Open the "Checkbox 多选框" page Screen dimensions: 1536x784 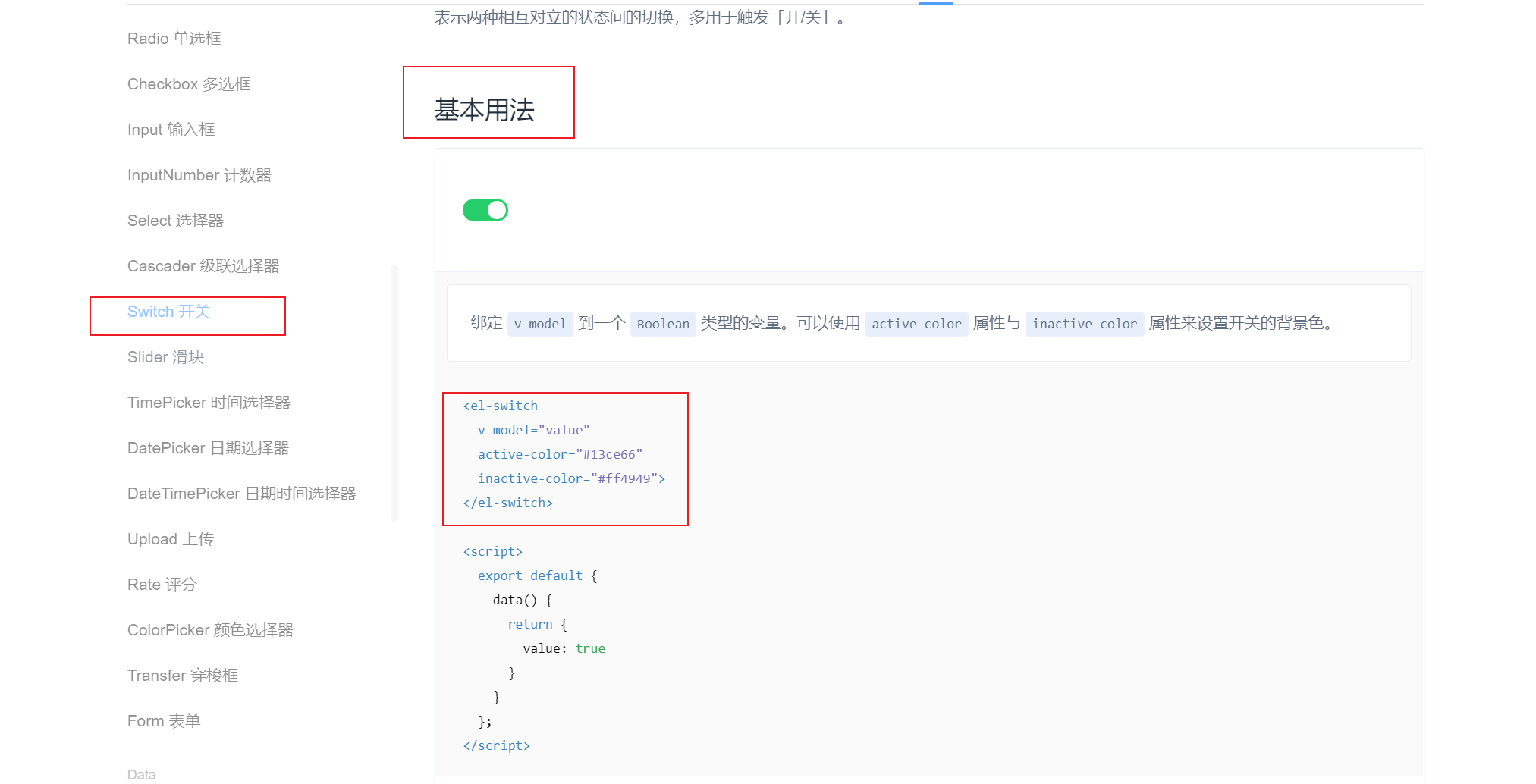click(188, 83)
